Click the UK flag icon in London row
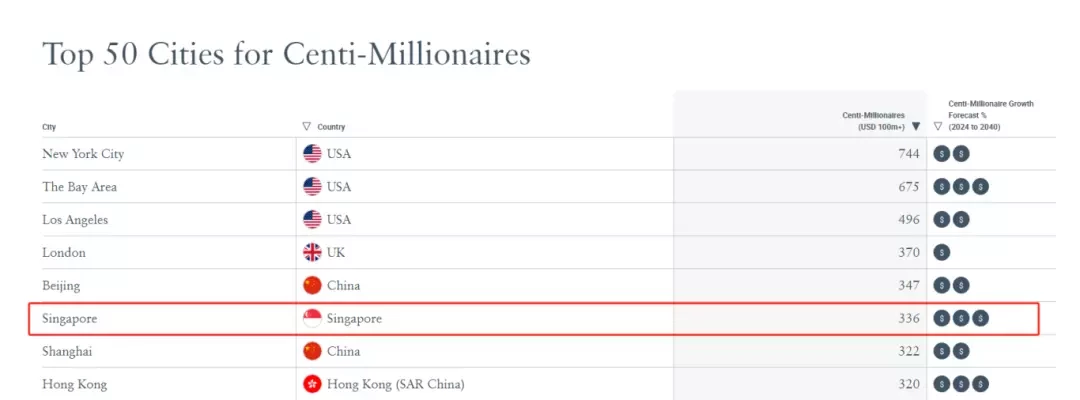 [312, 253]
